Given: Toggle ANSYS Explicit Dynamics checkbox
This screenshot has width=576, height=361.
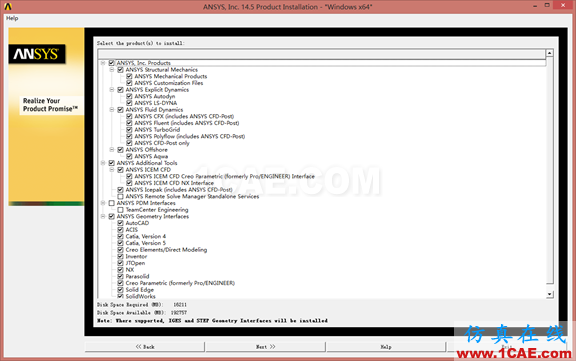Looking at the screenshot, I should point(120,90).
